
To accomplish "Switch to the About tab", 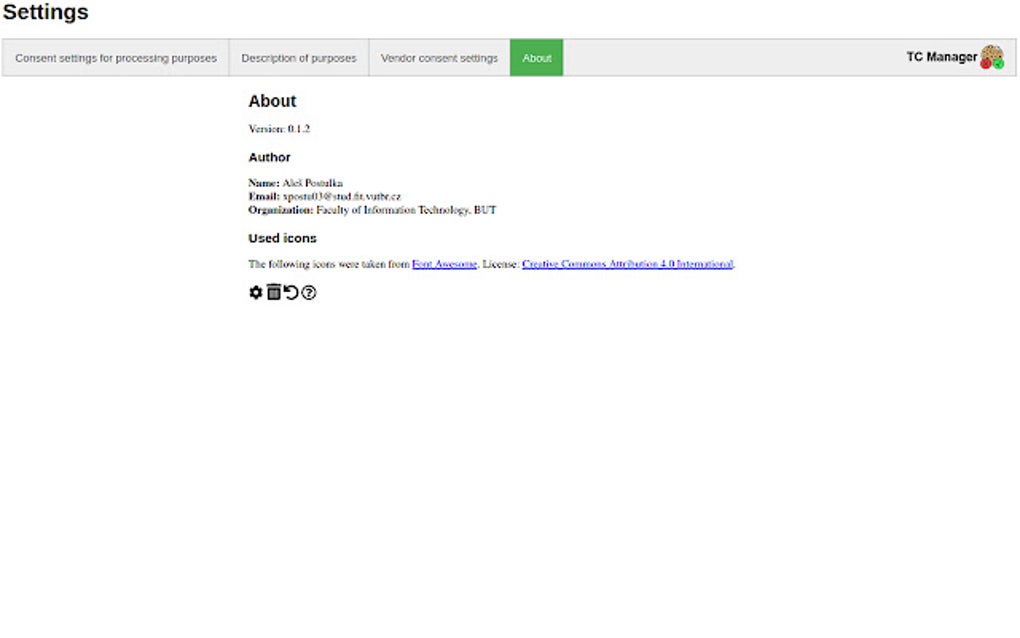I will 536,58.
